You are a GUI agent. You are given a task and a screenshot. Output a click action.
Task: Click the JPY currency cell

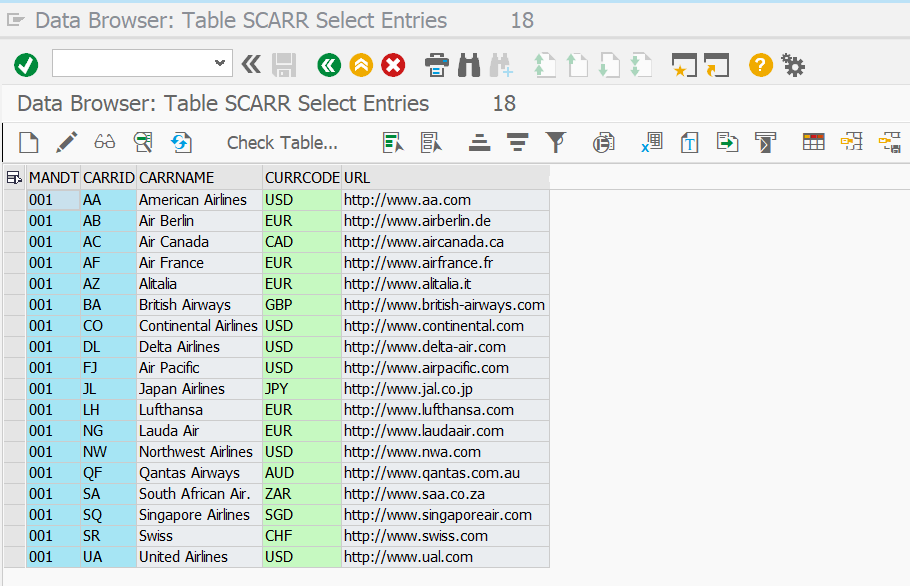(x=302, y=389)
